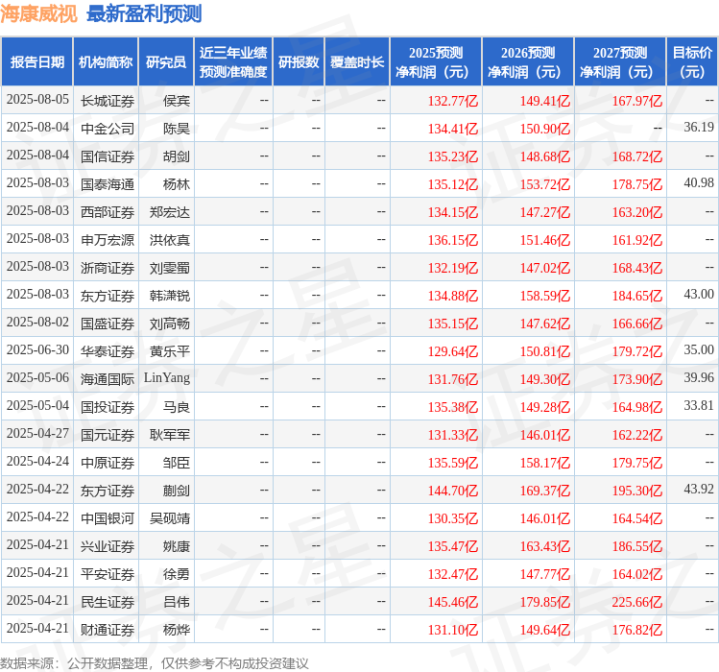Click the 132.77亿 profit value
The width and height of the screenshot is (719, 672).
point(453,101)
